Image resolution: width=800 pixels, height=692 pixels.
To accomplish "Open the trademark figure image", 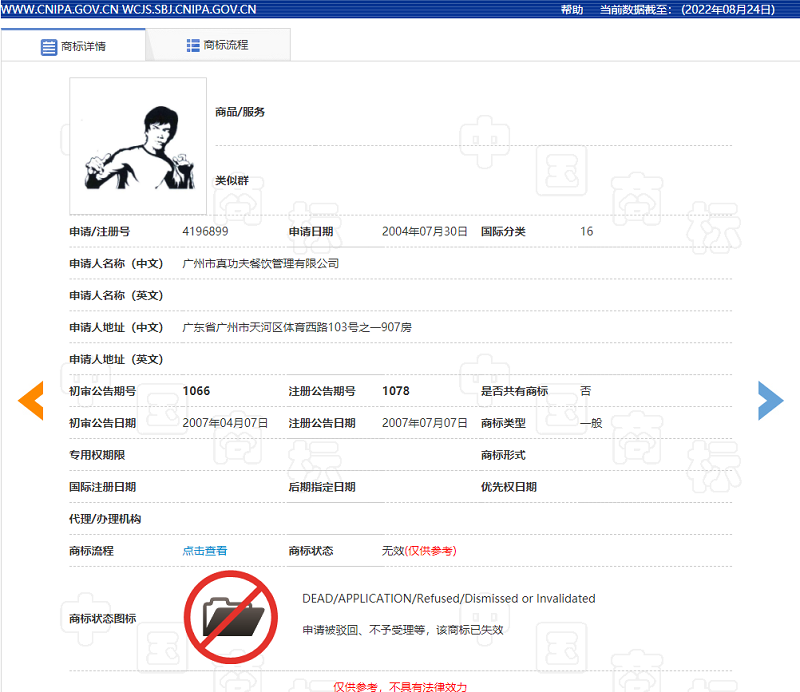I will pos(138,146).
